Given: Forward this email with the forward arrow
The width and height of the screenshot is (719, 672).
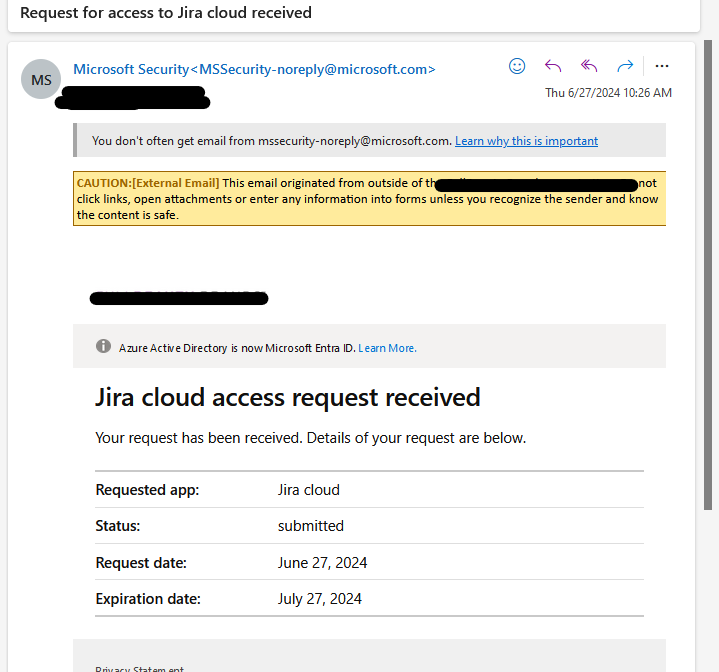Looking at the screenshot, I should [625, 66].
